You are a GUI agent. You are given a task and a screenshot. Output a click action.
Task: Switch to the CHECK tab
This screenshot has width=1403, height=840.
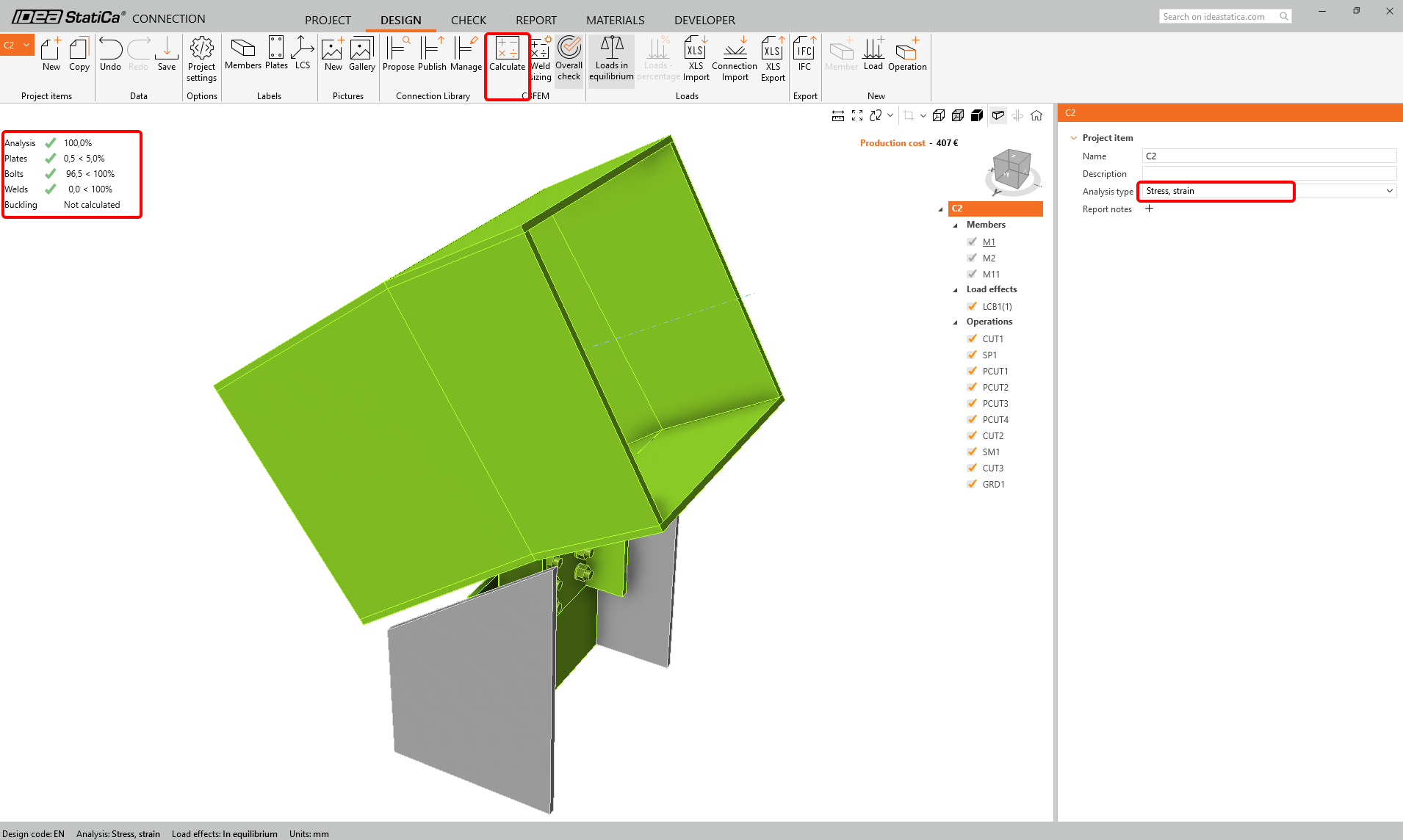tap(468, 20)
